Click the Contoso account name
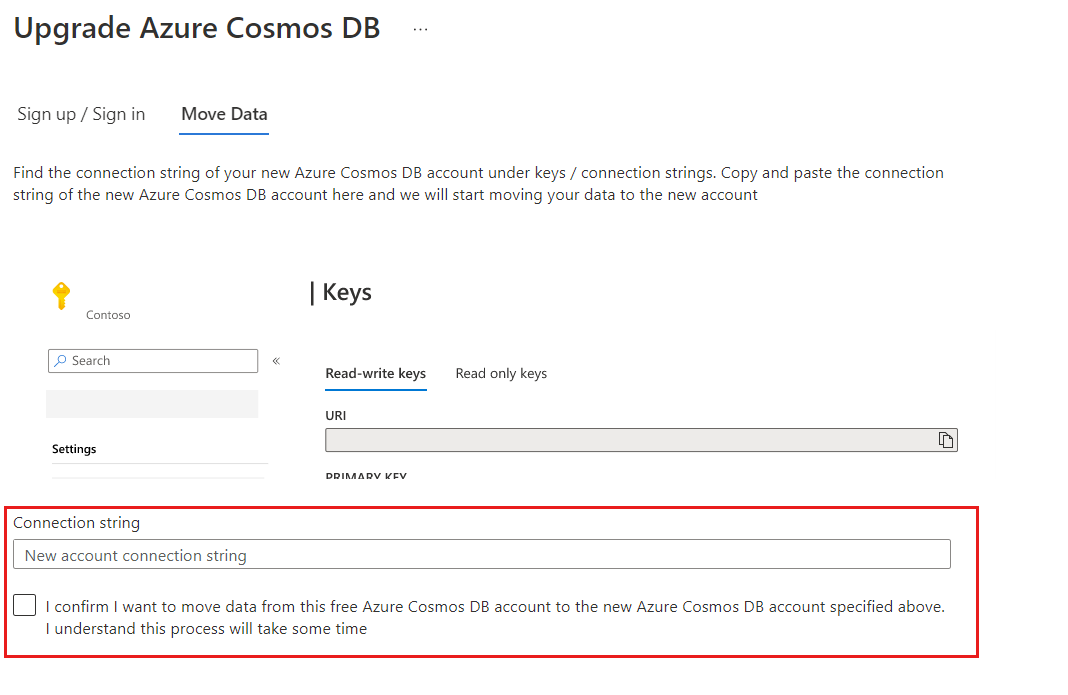1068x695 pixels. tap(108, 315)
